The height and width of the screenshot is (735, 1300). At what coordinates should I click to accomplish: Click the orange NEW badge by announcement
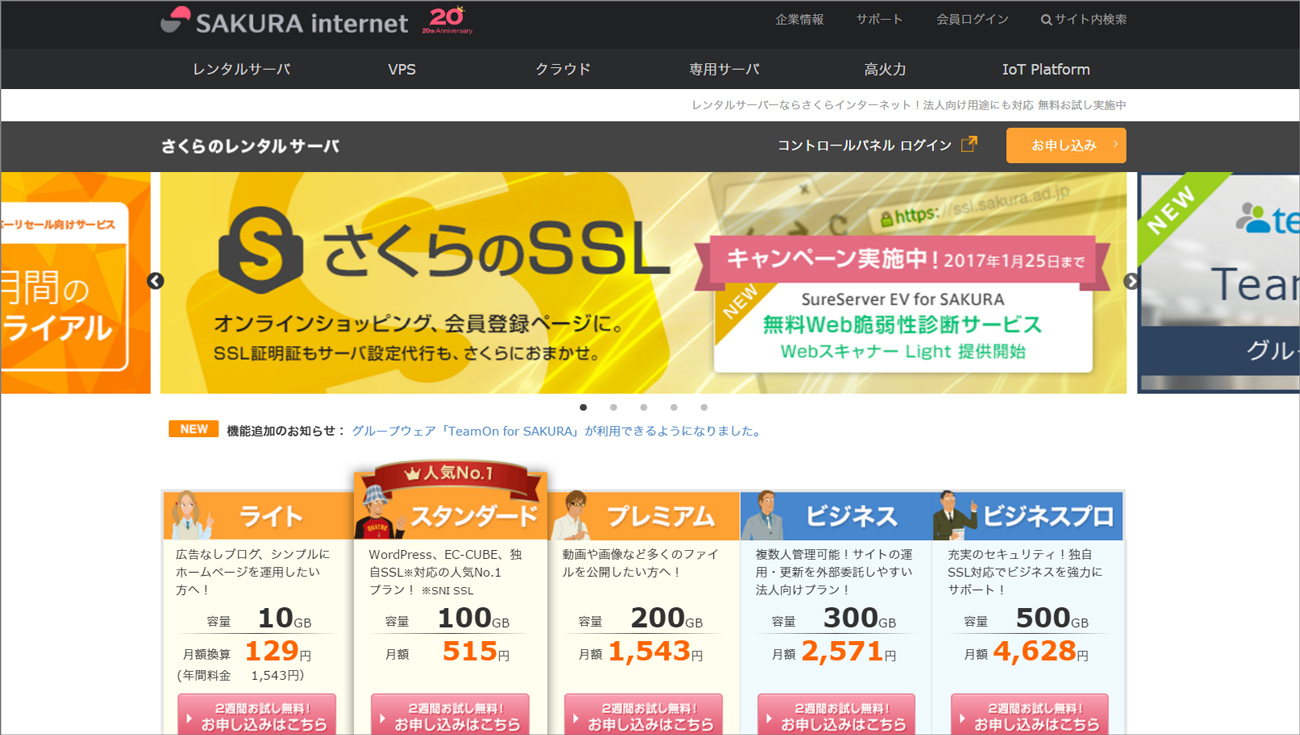[194, 429]
